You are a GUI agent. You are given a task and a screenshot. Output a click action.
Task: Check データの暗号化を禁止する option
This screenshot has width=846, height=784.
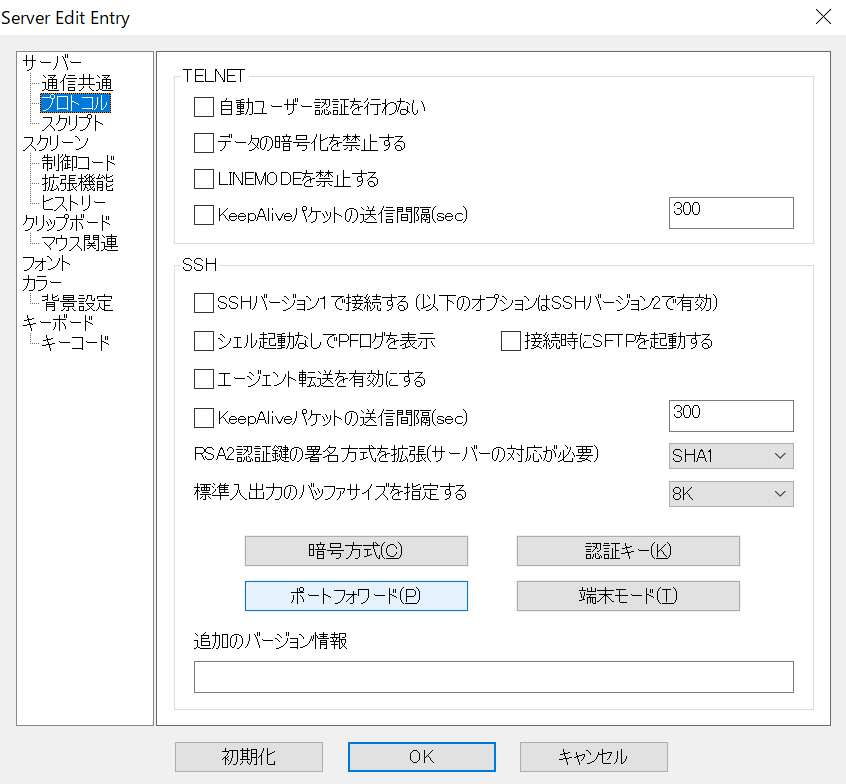coord(203,143)
